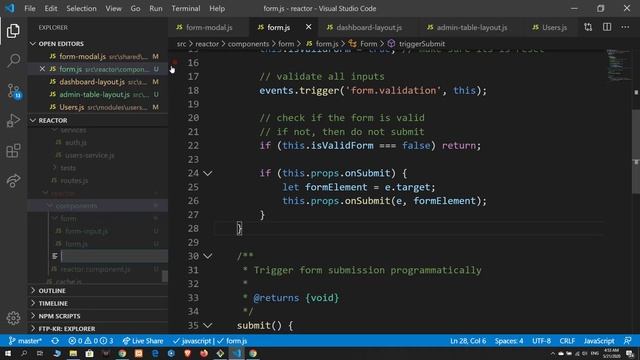Open the Terminal menu
The image size is (640, 360).
coord(186,8)
